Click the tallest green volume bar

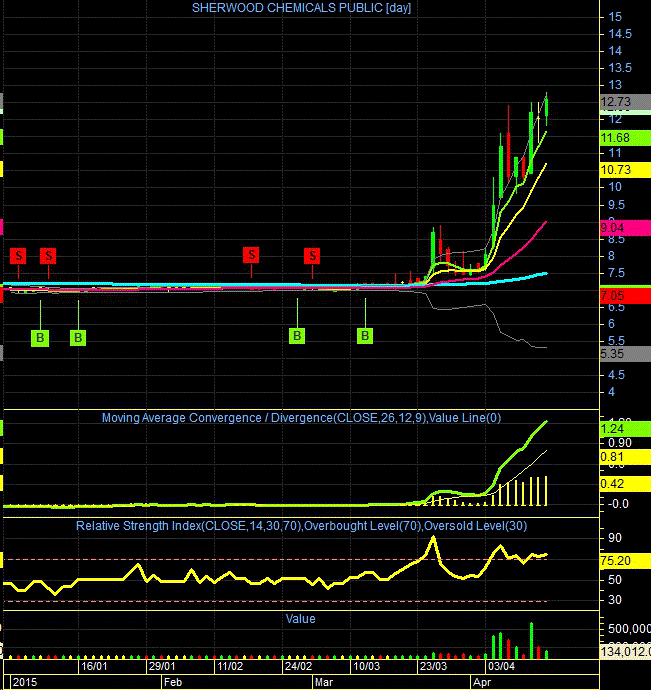(x=531, y=641)
